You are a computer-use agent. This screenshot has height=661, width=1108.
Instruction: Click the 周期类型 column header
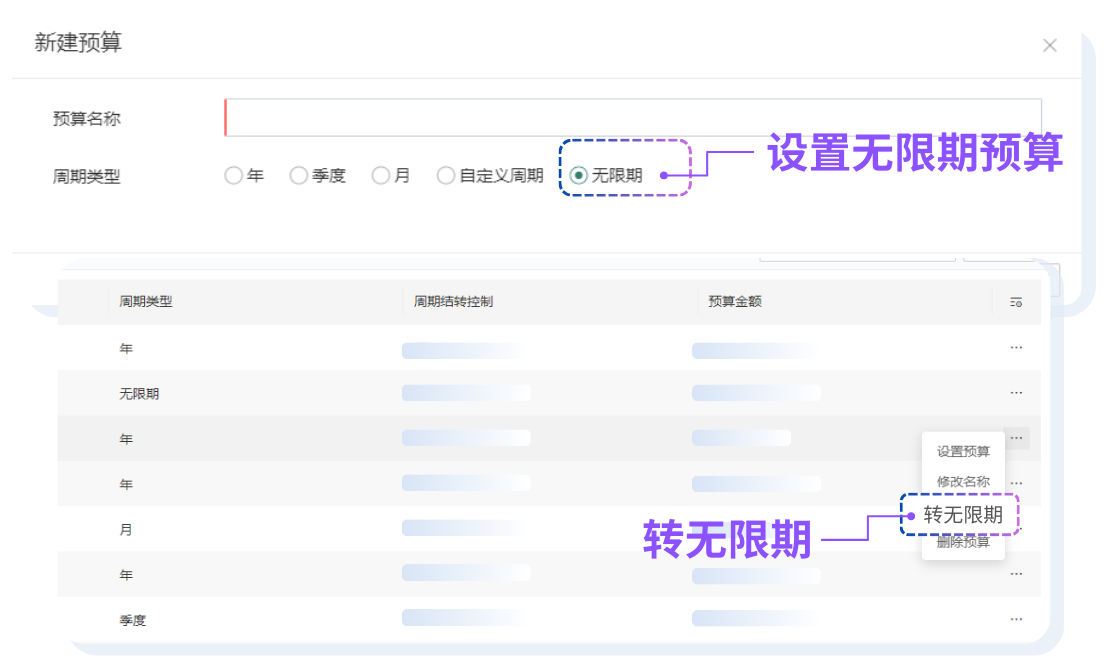tap(146, 302)
